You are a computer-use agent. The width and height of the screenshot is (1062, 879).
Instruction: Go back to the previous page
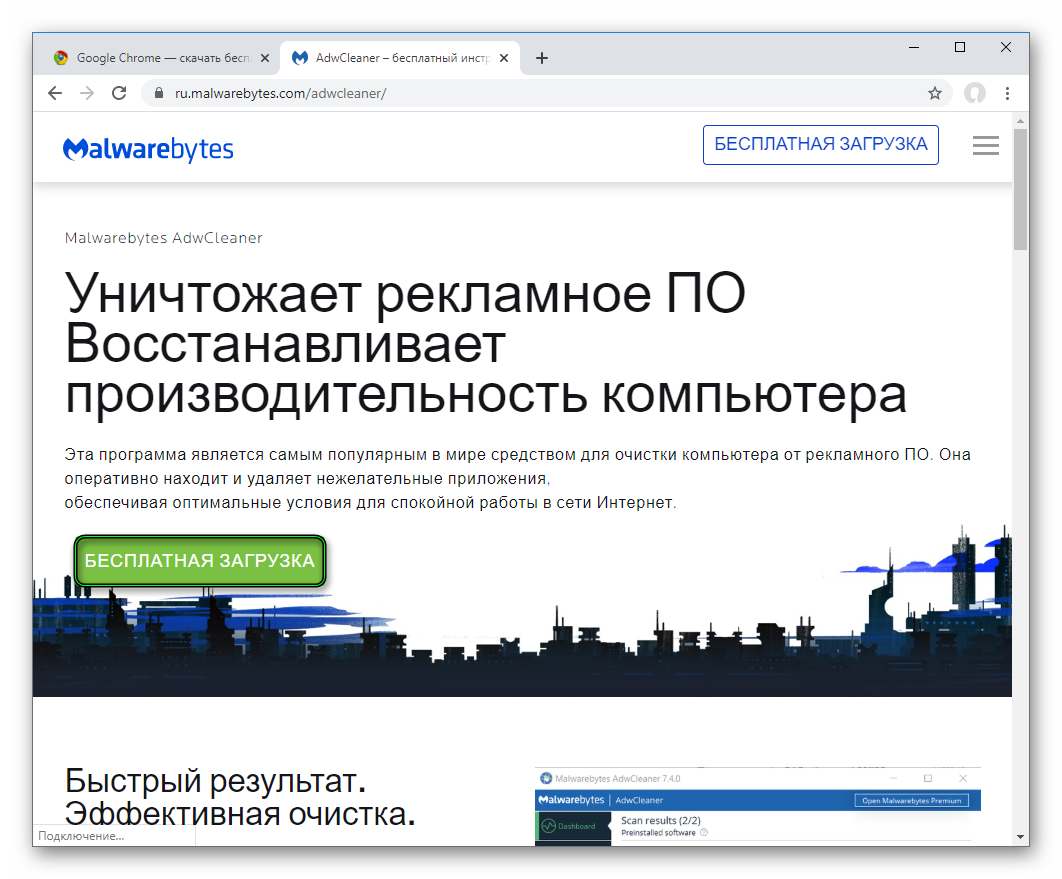pos(55,93)
